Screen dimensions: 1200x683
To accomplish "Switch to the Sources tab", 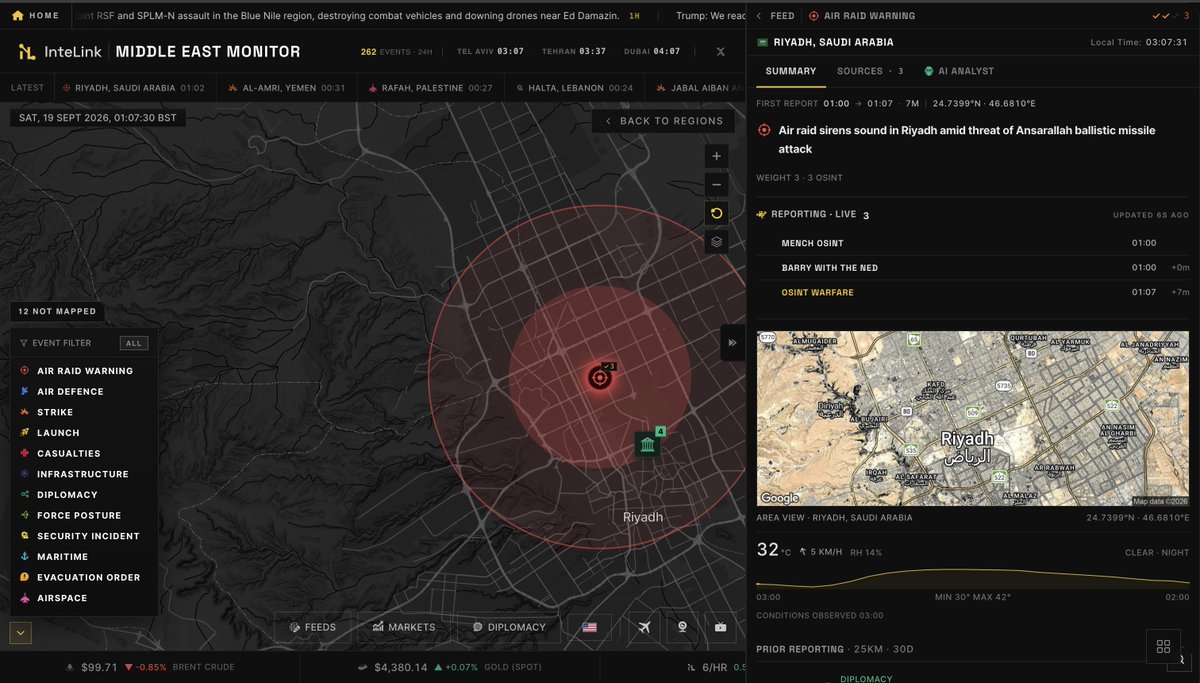I will (x=870, y=71).
